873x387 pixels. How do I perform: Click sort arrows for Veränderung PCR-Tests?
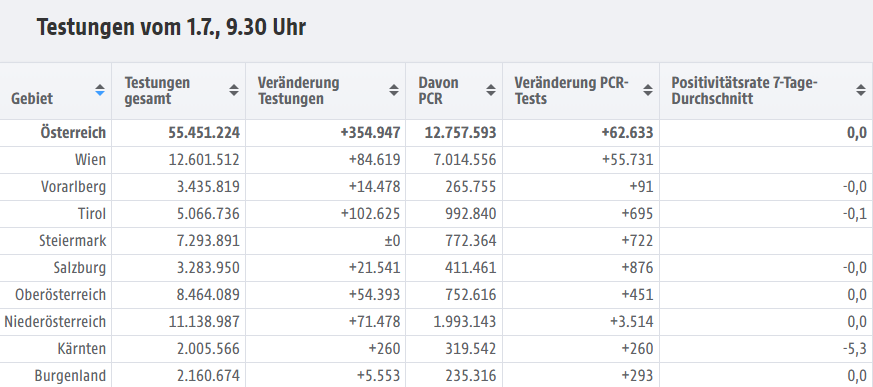(648, 90)
